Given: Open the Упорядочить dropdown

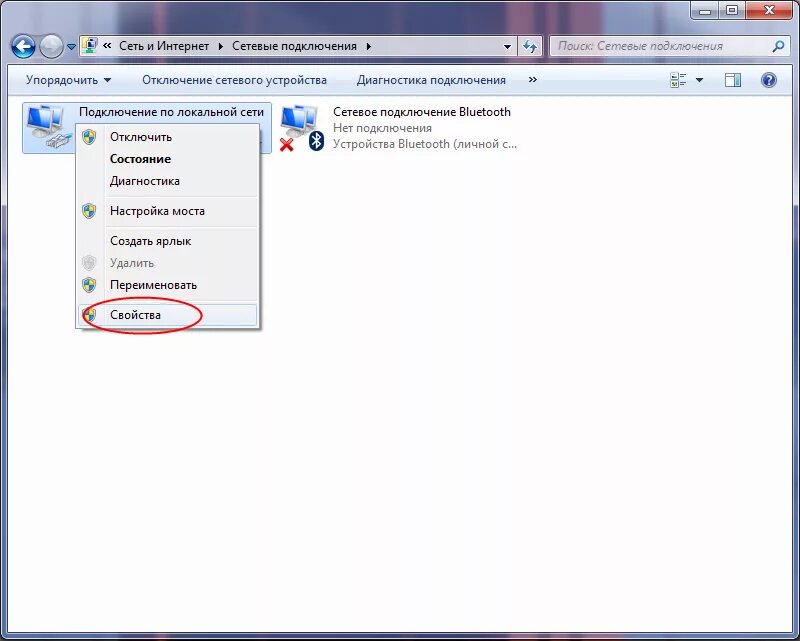Looking at the screenshot, I should 60,79.
